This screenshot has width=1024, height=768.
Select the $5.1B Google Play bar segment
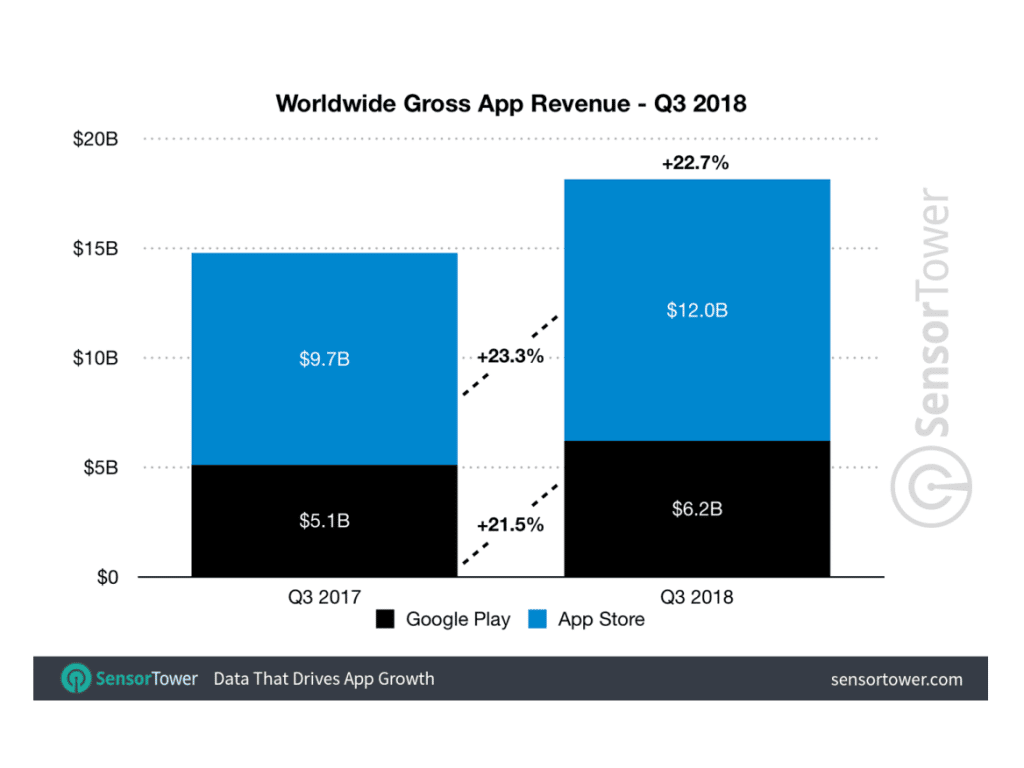tap(324, 521)
